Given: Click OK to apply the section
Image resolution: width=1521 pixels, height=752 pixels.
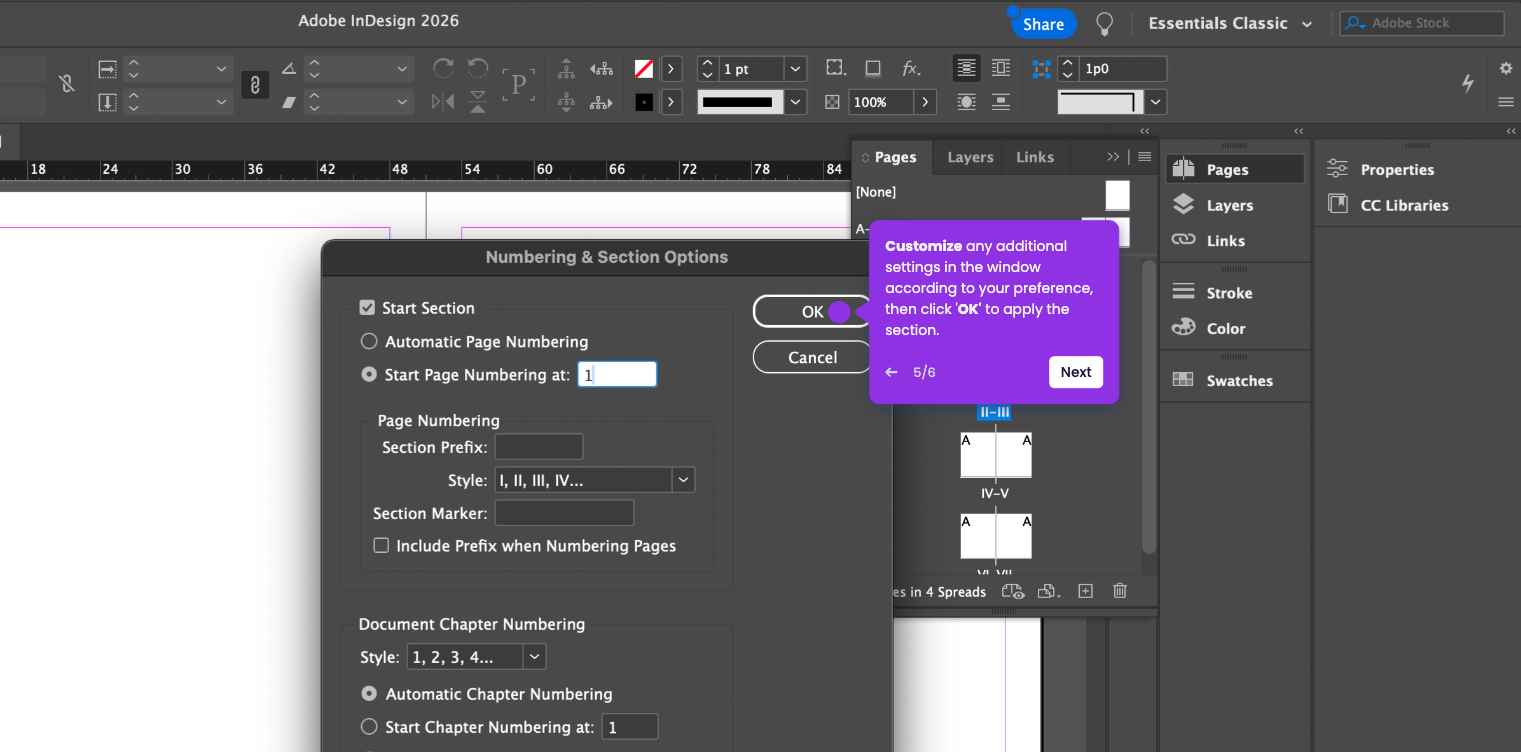Looking at the screenshot, I should 812,312.
